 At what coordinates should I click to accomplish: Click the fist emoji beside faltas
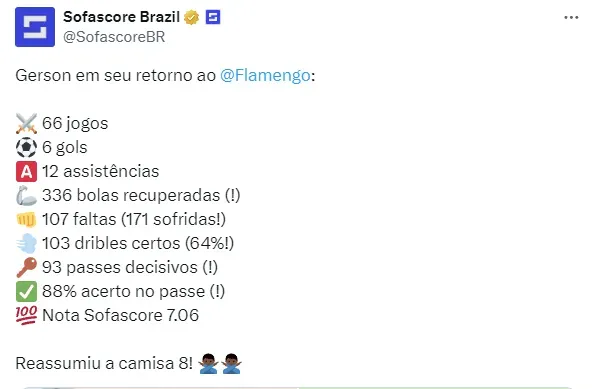coord(26,220)
